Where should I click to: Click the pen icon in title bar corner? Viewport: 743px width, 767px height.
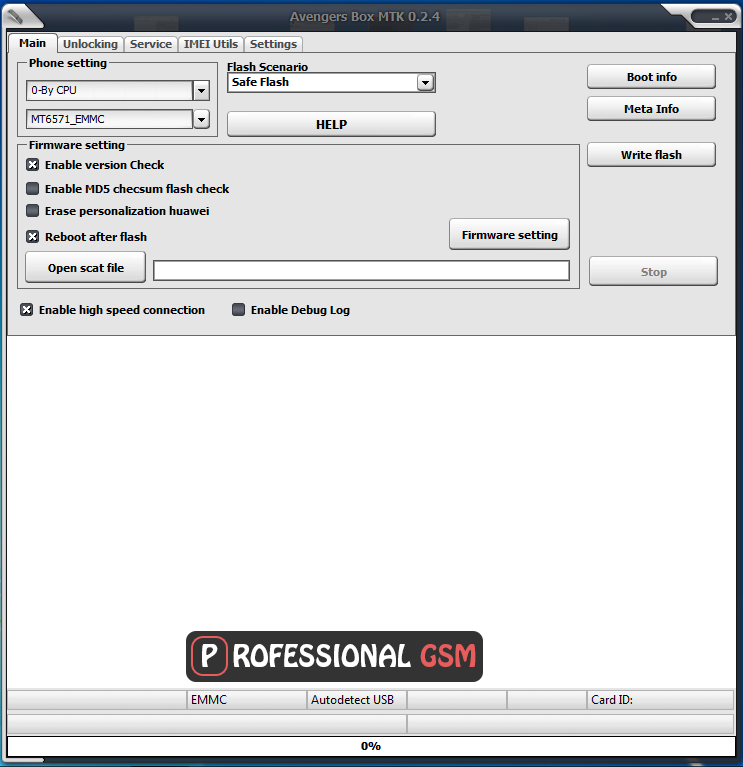coord(16,17)
